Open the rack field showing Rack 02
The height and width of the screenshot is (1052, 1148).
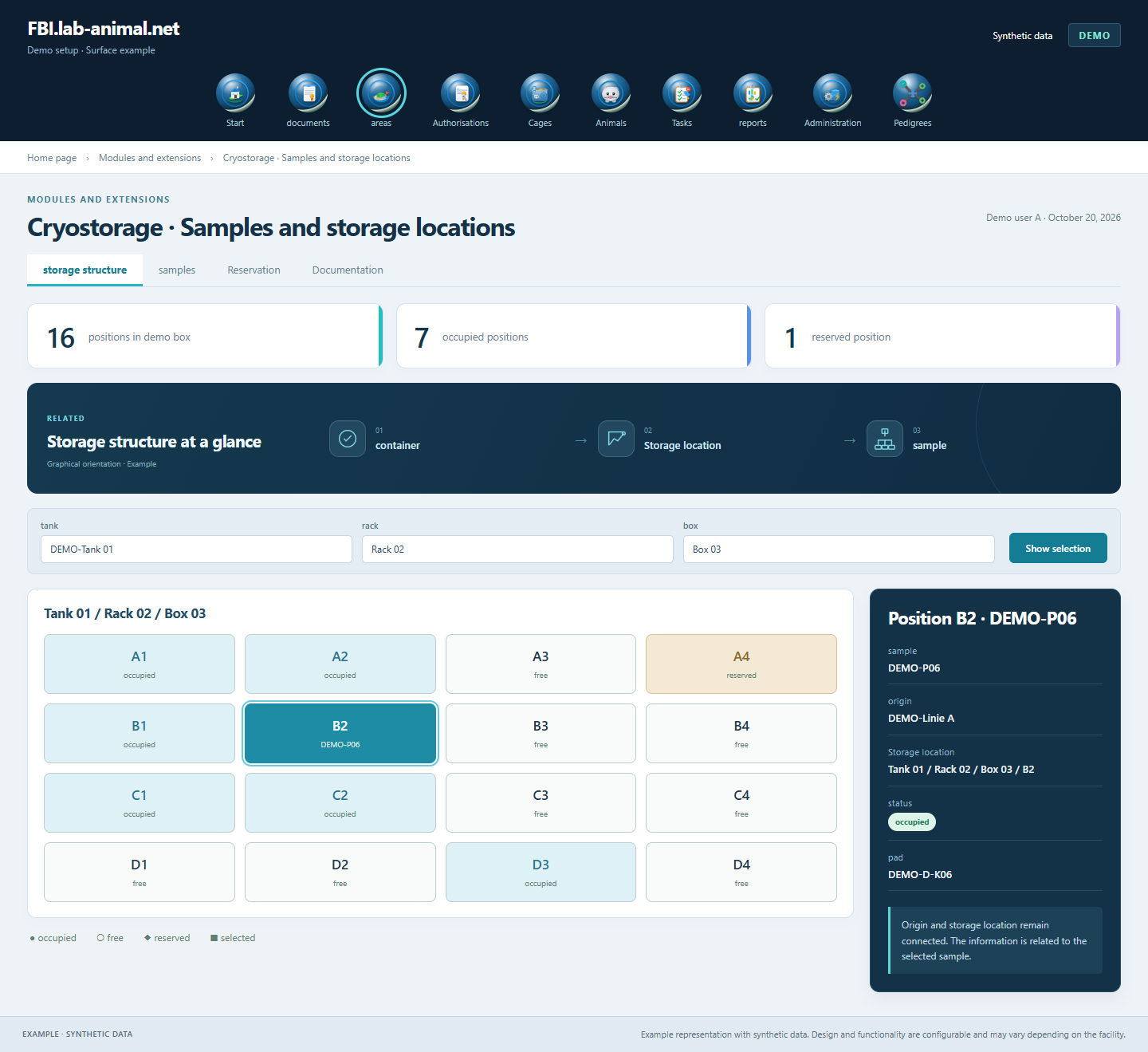(517, 550)
